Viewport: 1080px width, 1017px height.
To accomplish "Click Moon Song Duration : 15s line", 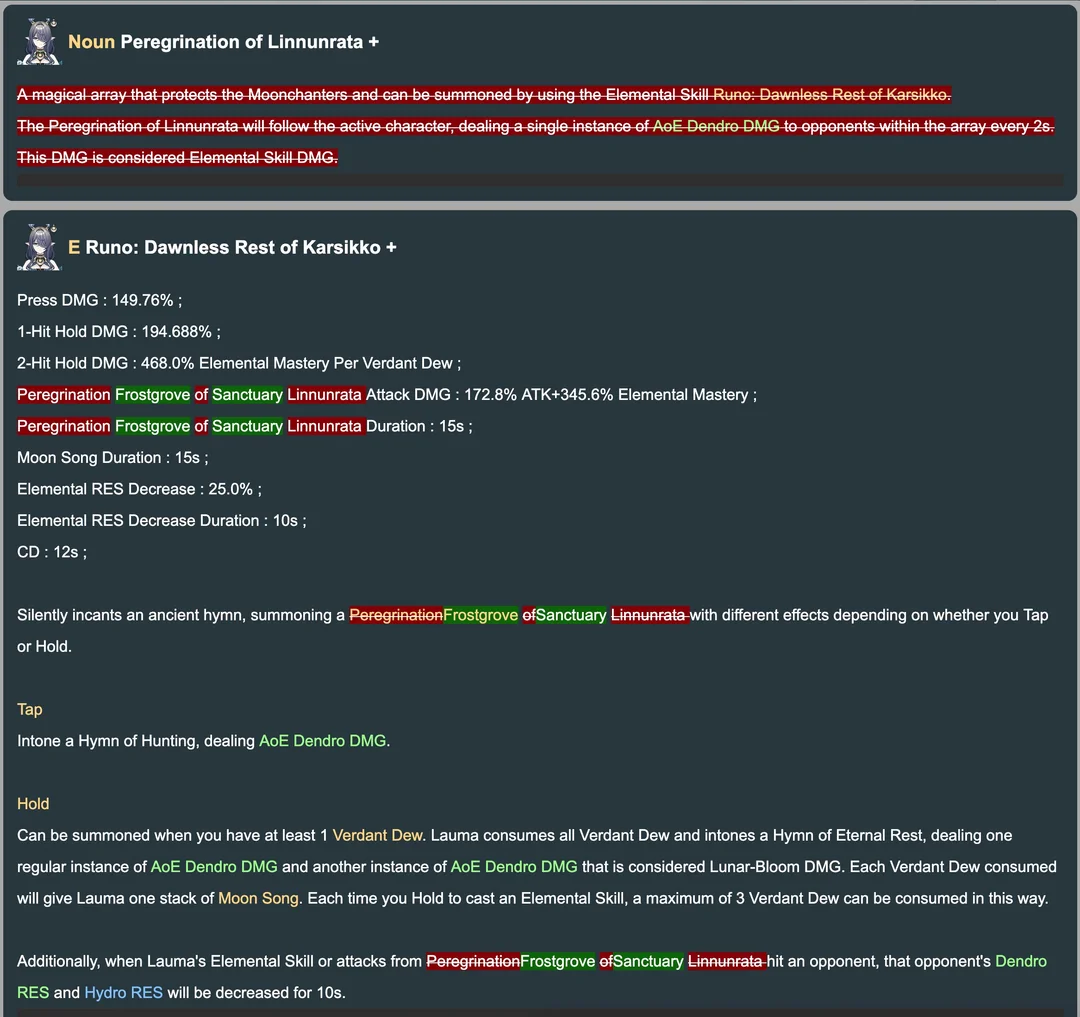I will pyautogui.click(x=113, y=458).
